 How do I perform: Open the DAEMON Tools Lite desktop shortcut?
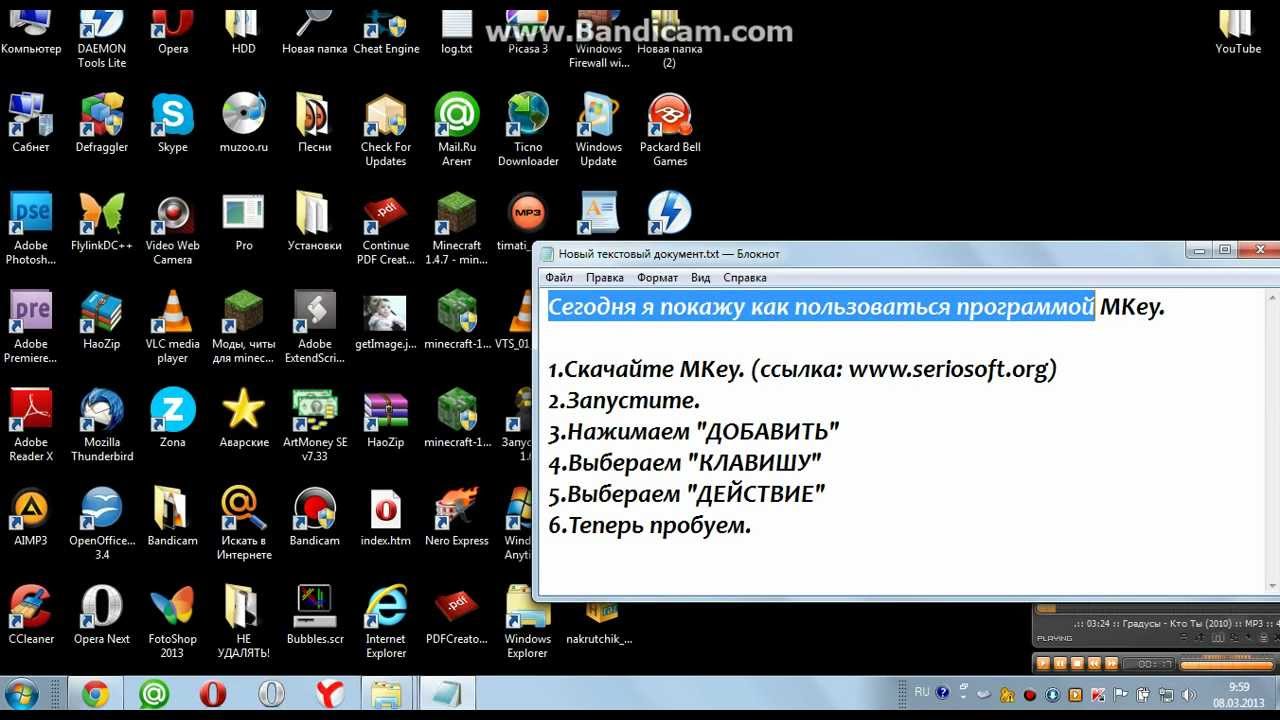102,36
